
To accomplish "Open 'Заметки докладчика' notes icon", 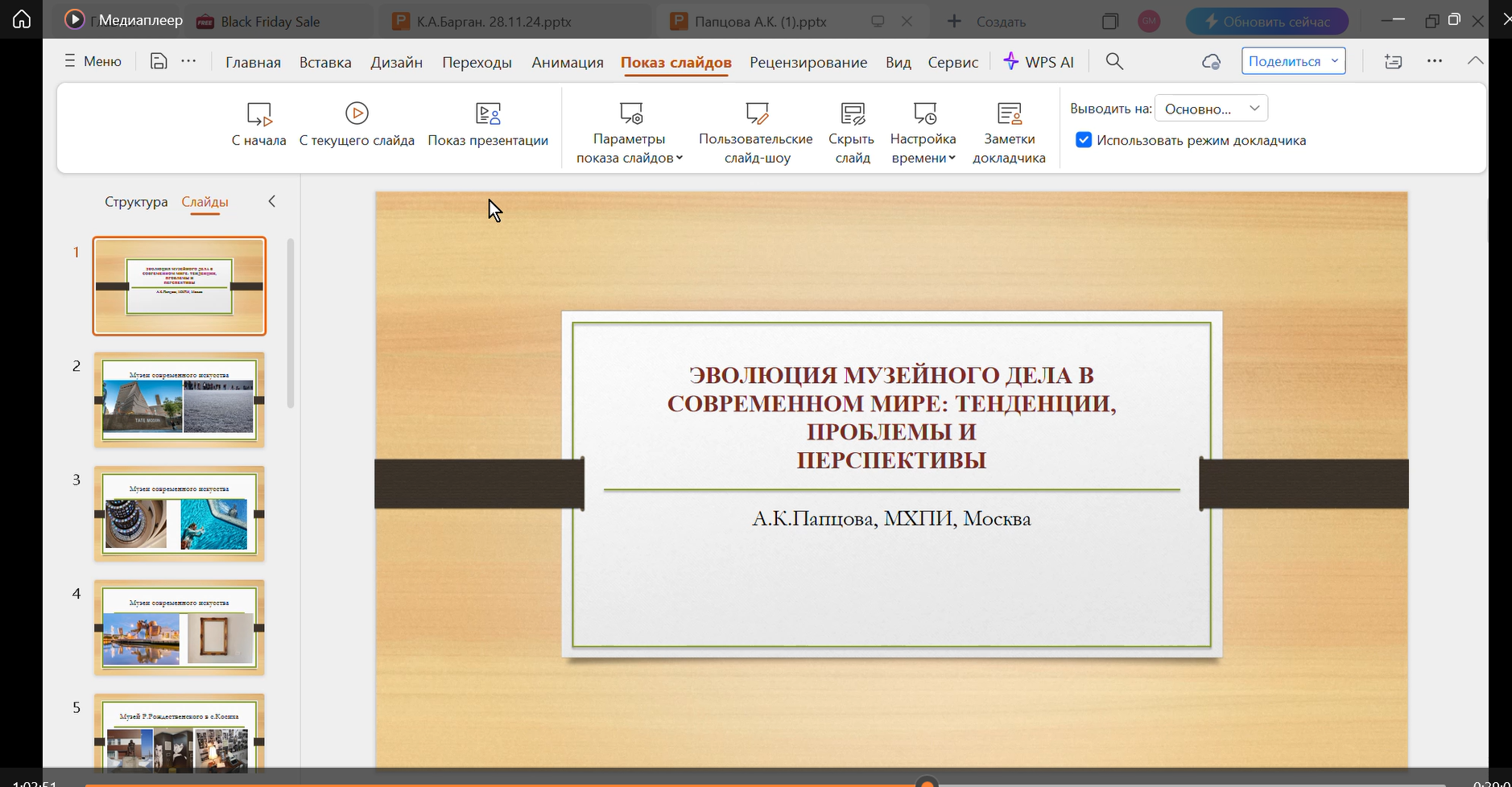I will (1009, 113).
